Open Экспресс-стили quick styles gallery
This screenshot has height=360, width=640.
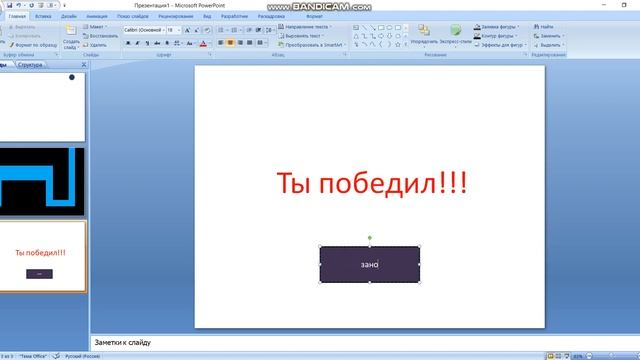coord(456,36)
